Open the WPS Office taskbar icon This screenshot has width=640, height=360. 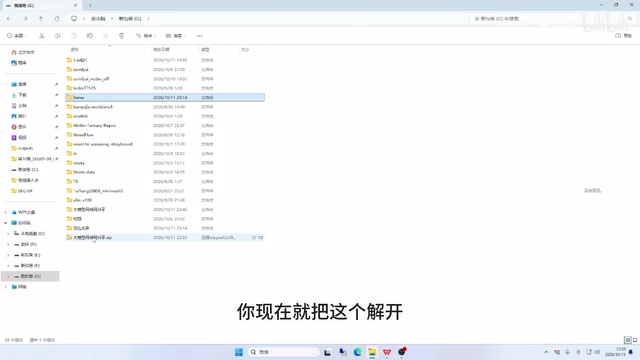pyautogui.click(x=387, y=352)
